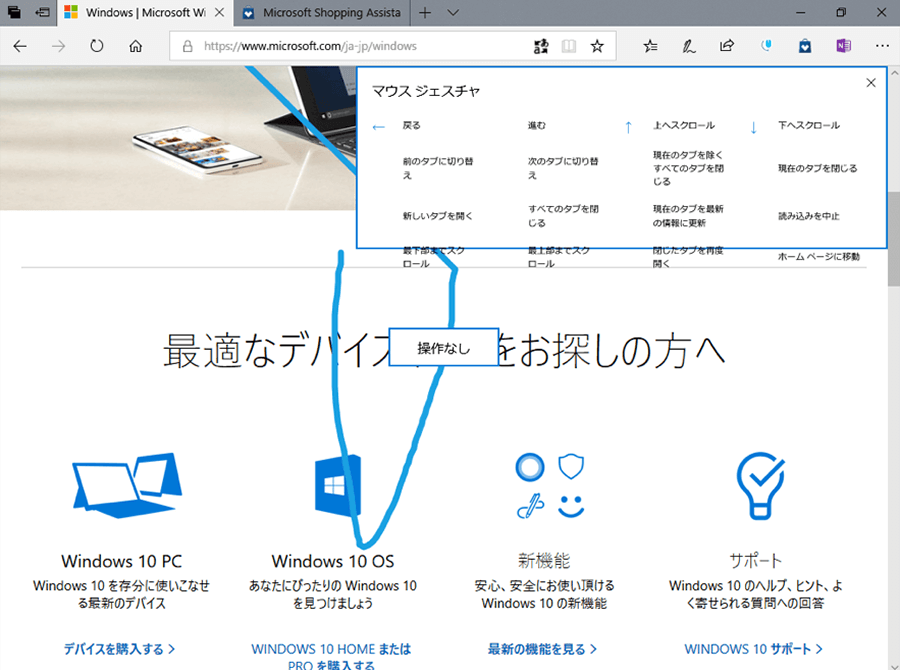Viewport: 900px width, 670px height.
Task: Click the Add notes pen icon
Action: pyautogui.click(x=689, y=46)
